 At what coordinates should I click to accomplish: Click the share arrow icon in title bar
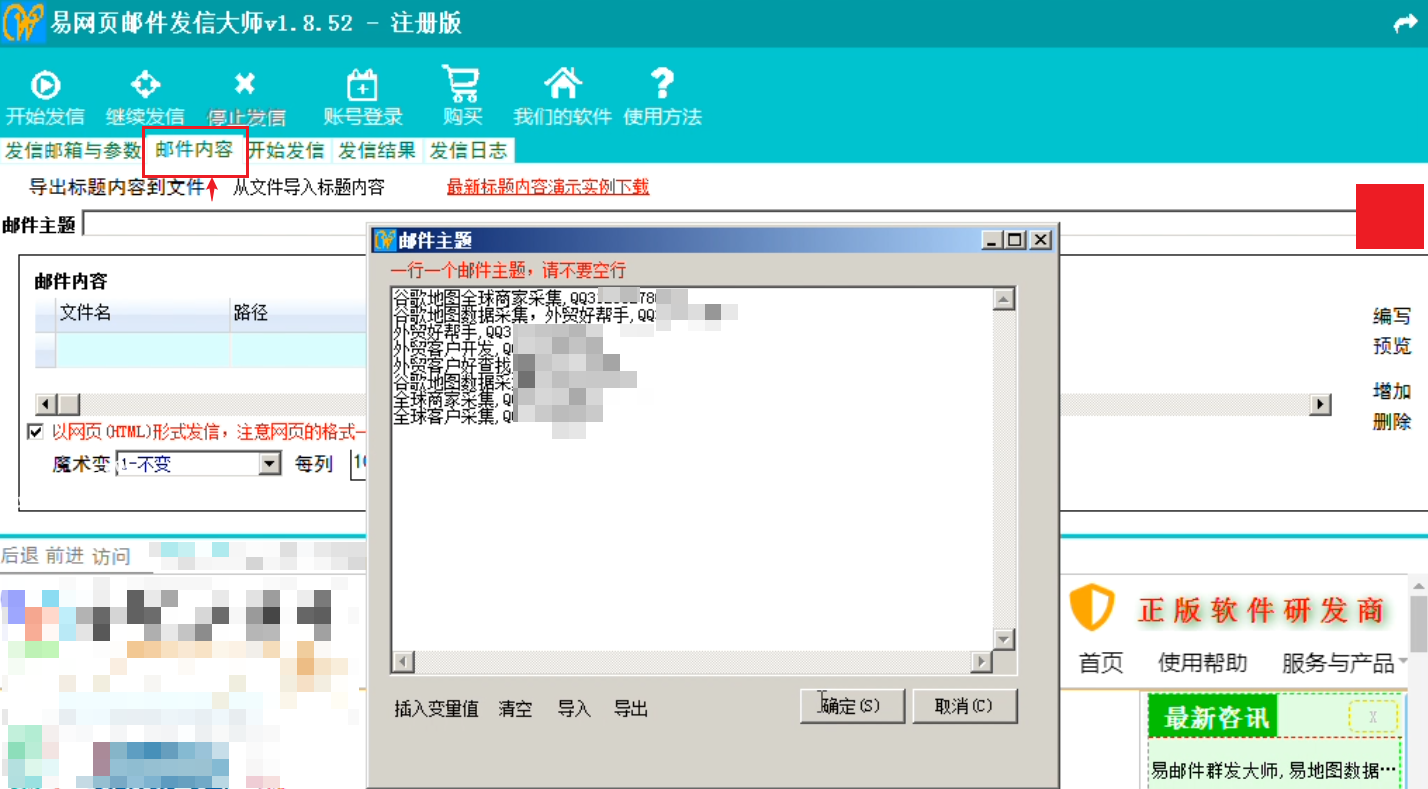[x=1406, y=24]
